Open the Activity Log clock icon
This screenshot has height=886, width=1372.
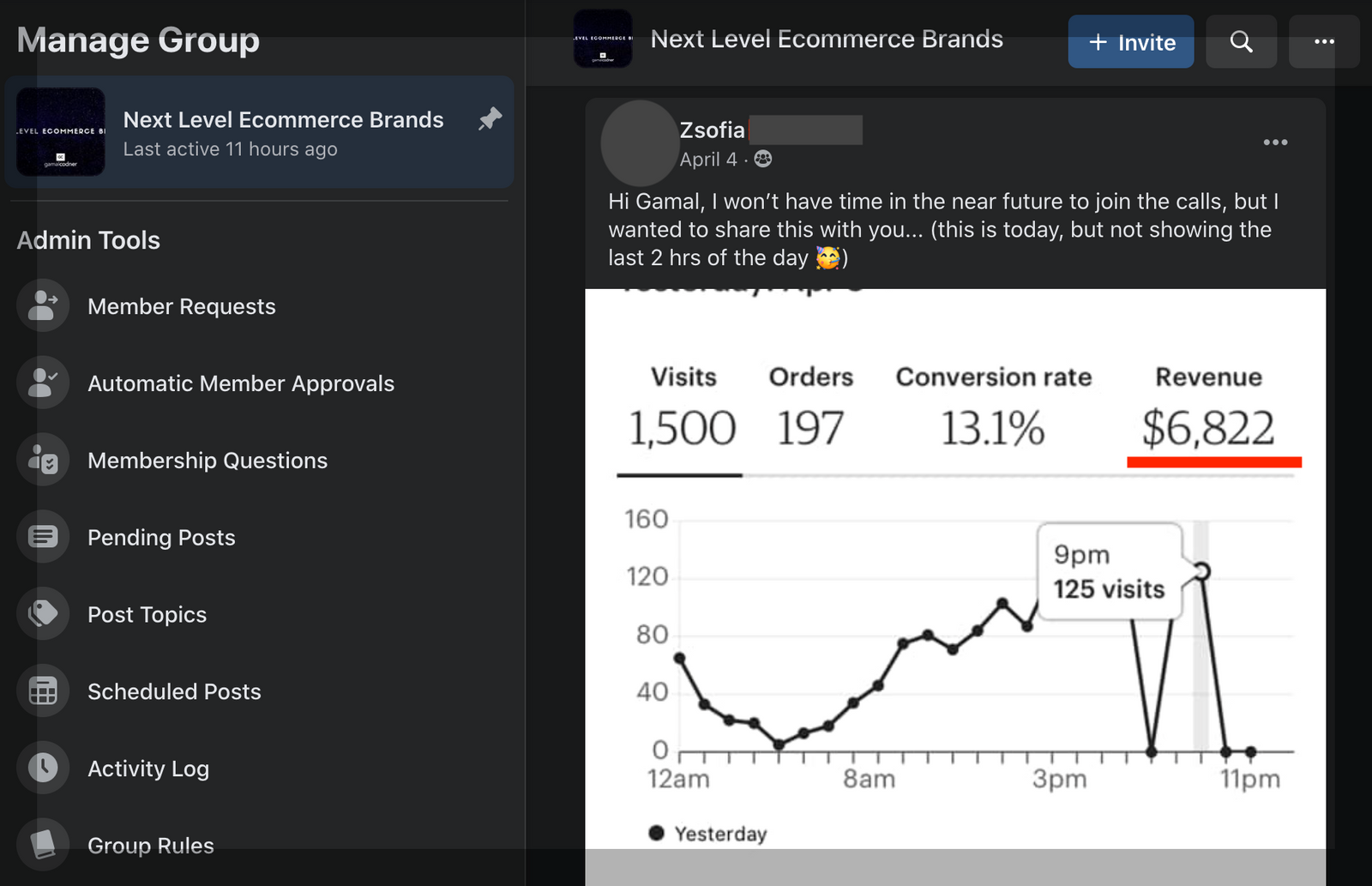pyautogui.click(x=43, y=768)
